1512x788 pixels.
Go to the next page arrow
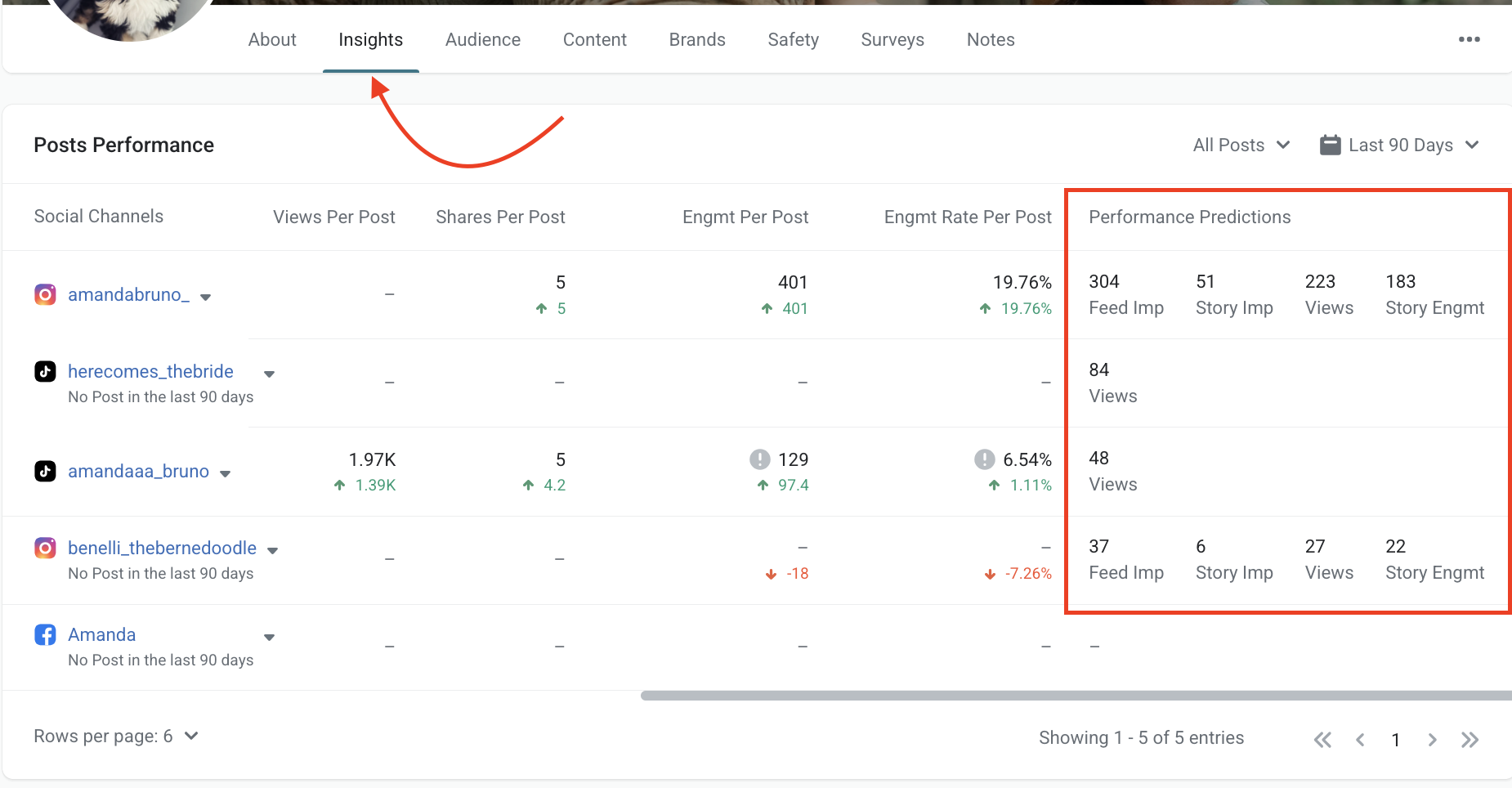pyautogui.click(x=1432, y=740)
